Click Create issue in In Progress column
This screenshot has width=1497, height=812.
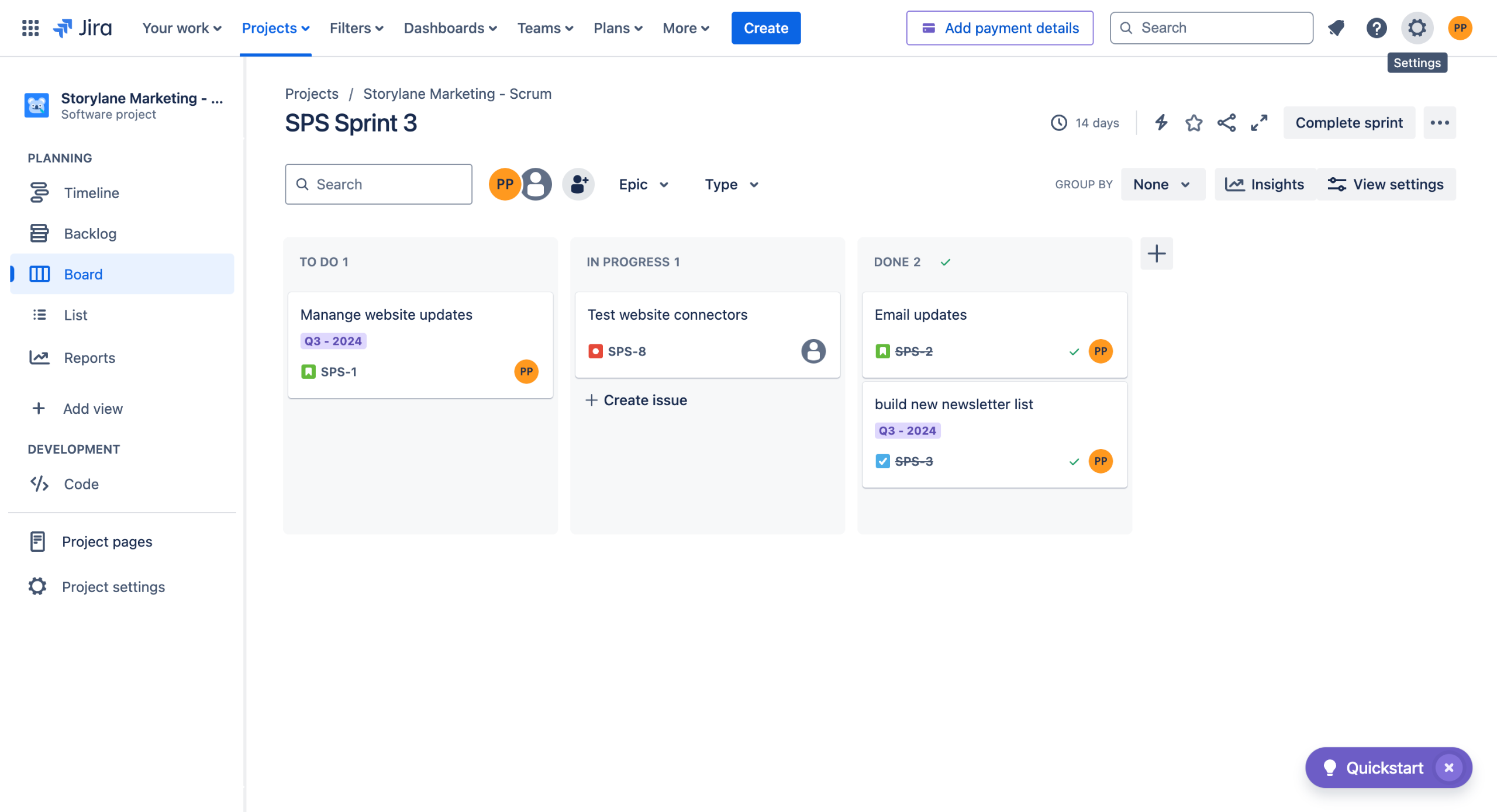pyautogui.click(x=637, y=400)
